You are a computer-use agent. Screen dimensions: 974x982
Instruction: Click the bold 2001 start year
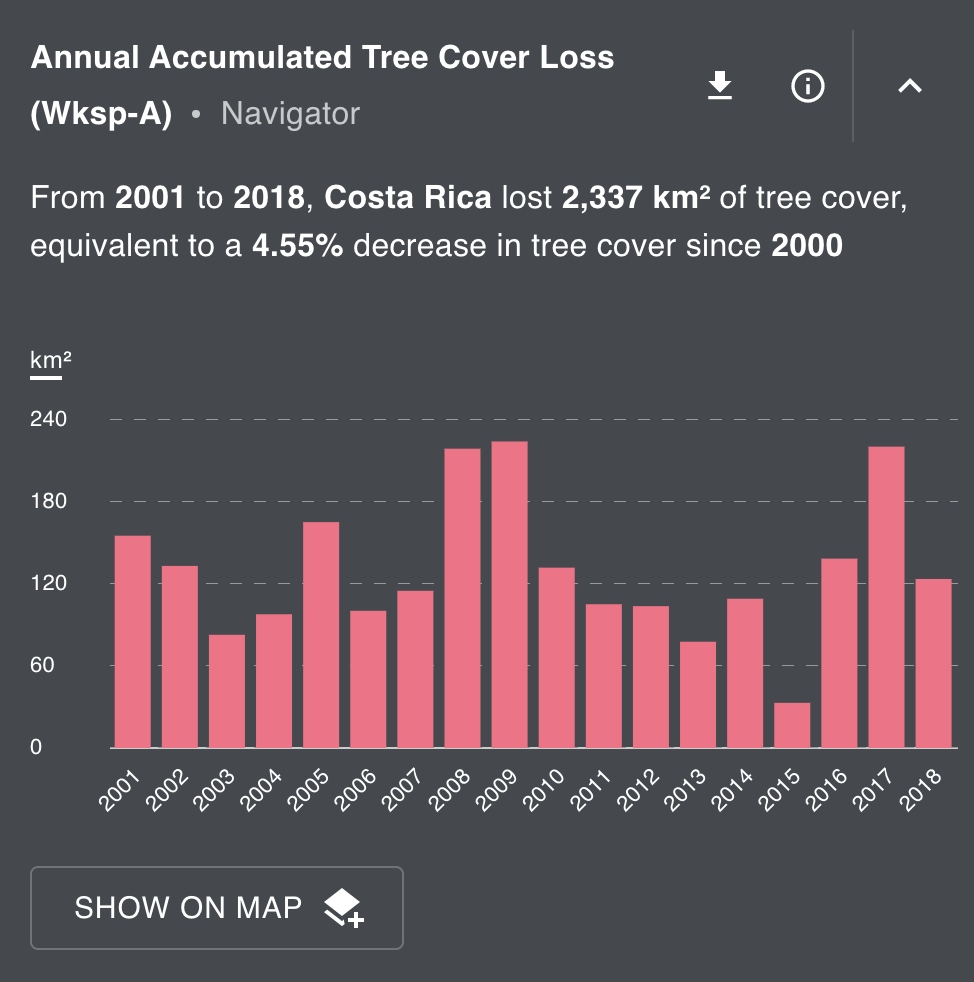[x=150, y=198]
